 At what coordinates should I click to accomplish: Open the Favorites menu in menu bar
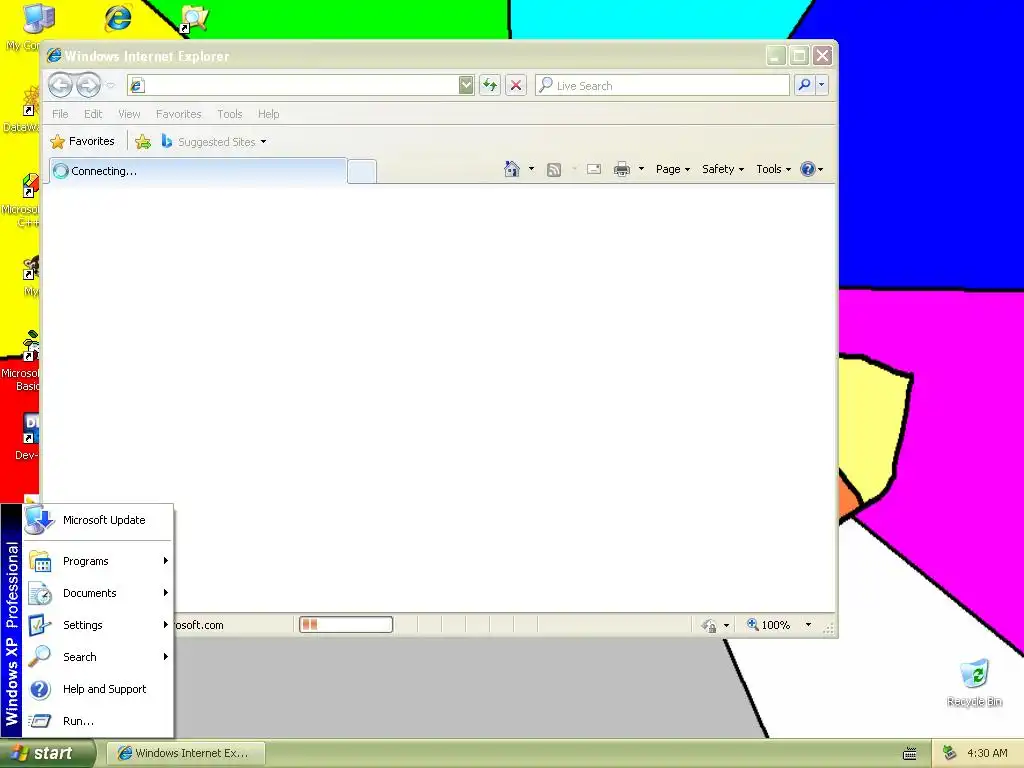pos(178,114)
